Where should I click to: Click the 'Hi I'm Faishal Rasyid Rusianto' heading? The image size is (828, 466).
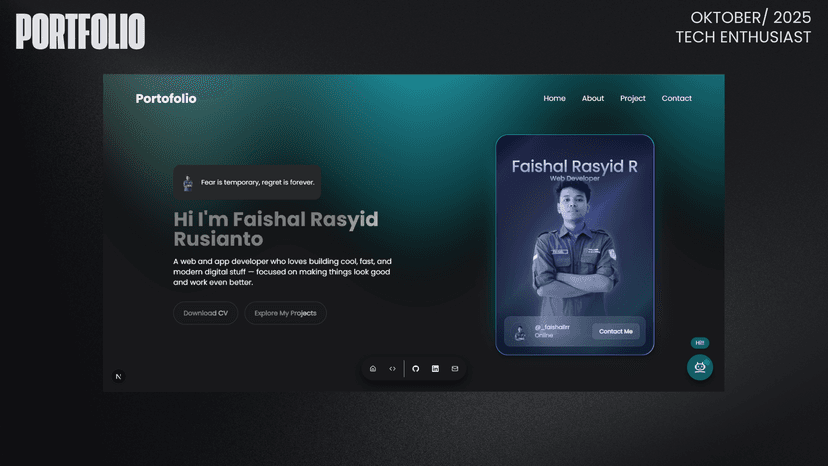point(276,229)
